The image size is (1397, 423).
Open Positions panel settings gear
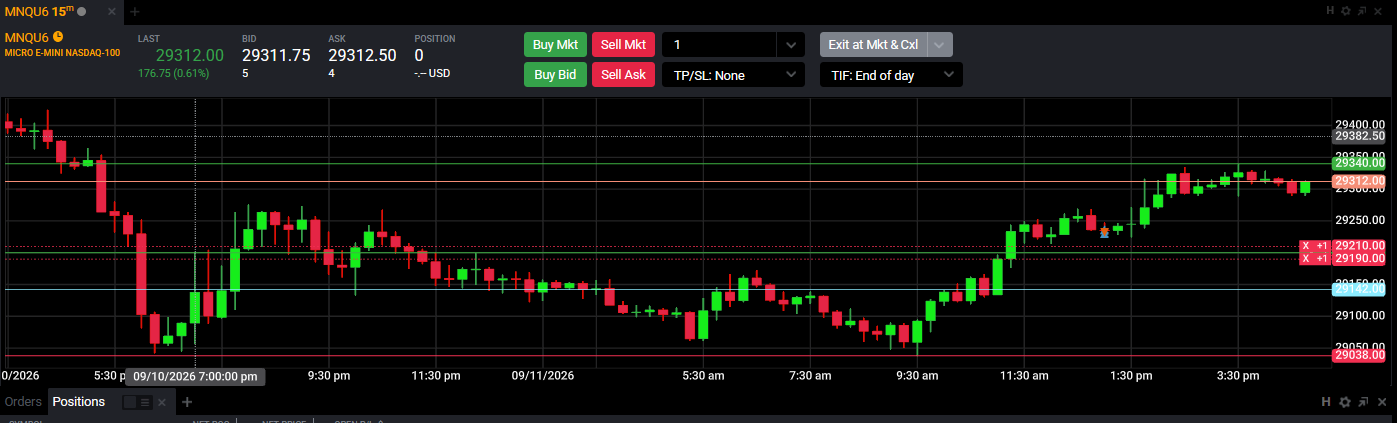[x=1345, y=401]
